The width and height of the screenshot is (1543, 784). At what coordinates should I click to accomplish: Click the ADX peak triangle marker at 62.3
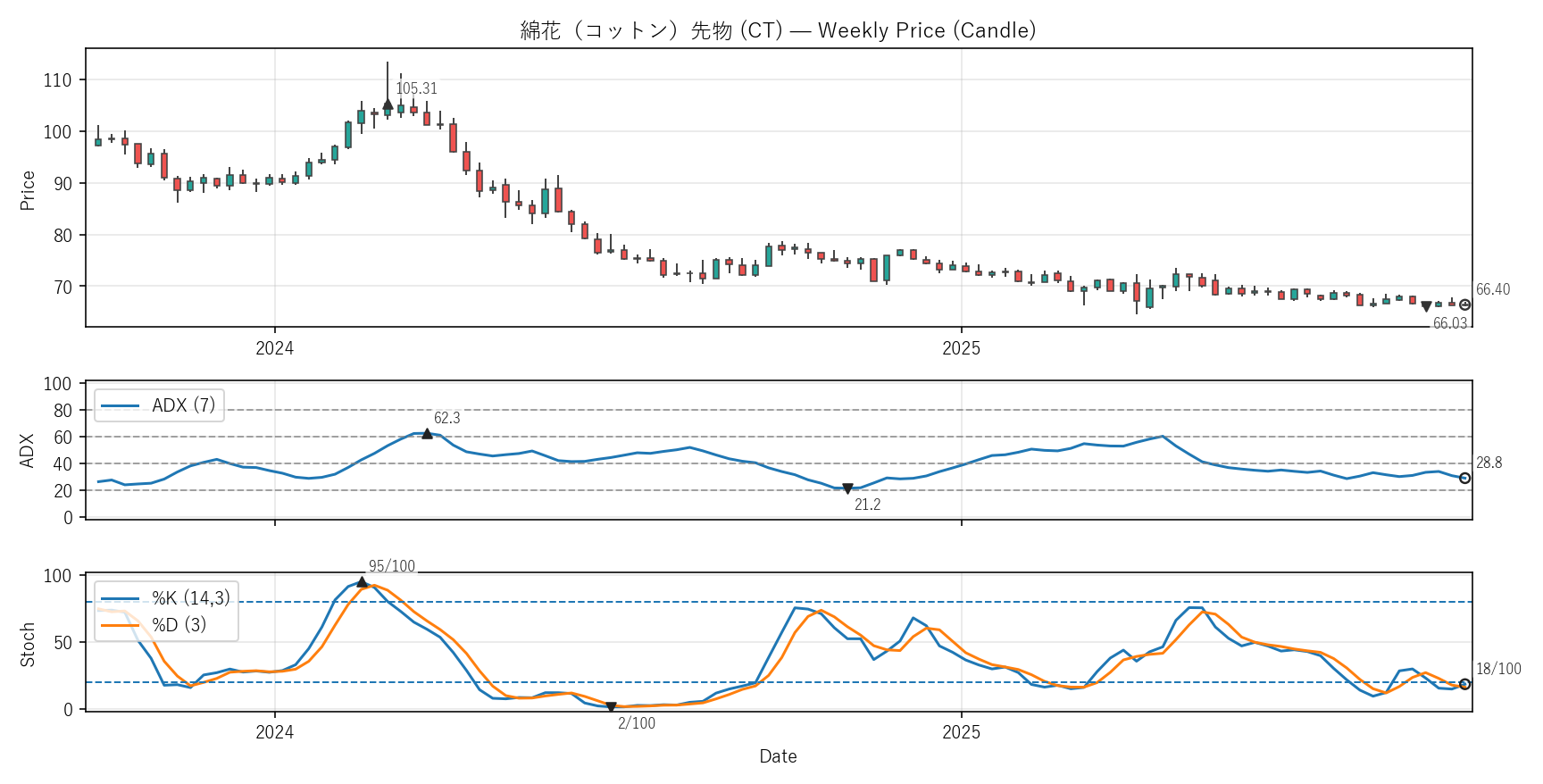tap(427, 434)
